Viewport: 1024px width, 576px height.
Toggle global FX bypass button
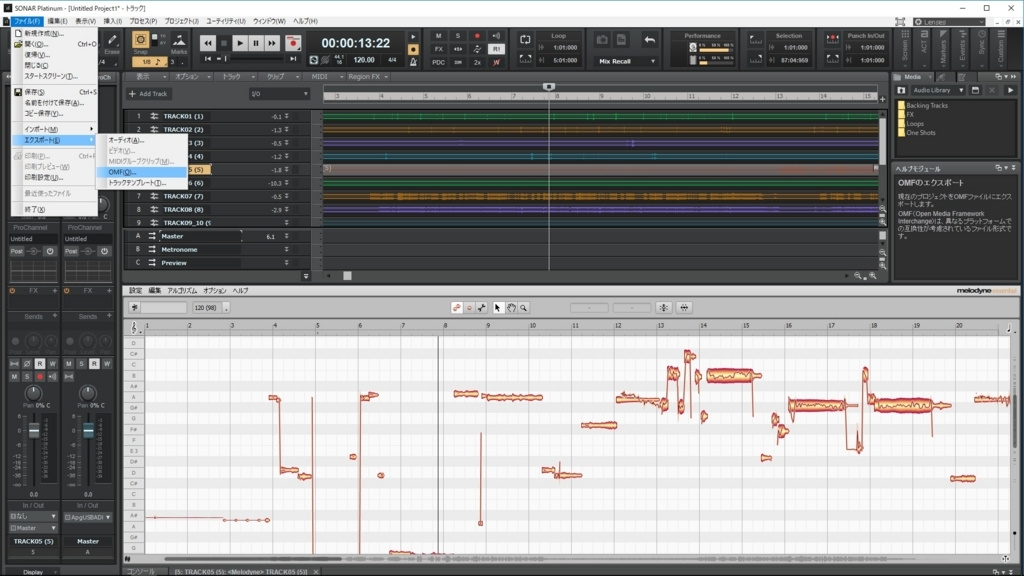(x=438, y=49)
